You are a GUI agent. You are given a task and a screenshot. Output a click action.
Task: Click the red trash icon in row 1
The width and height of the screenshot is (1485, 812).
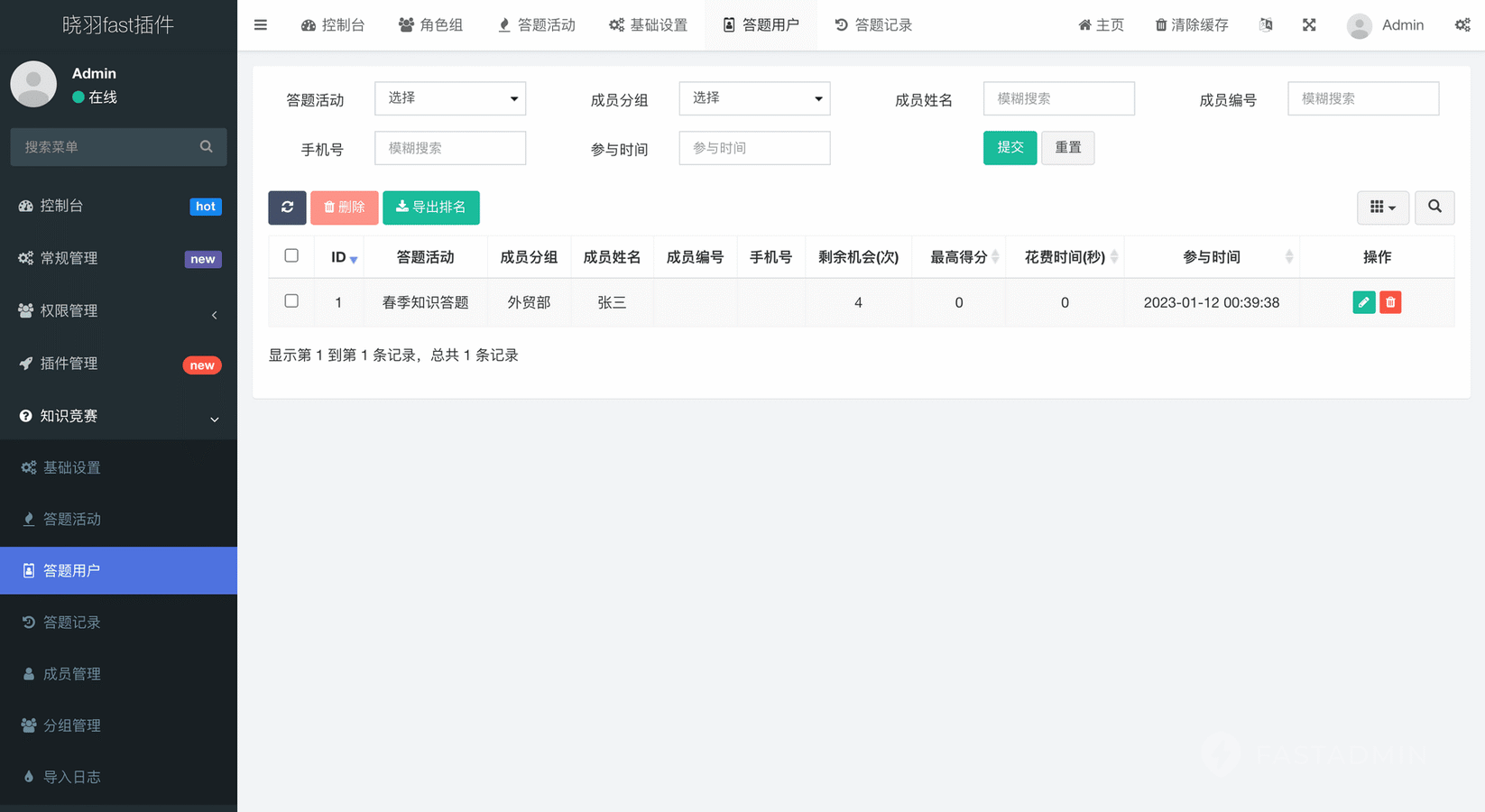(1390, 302)
